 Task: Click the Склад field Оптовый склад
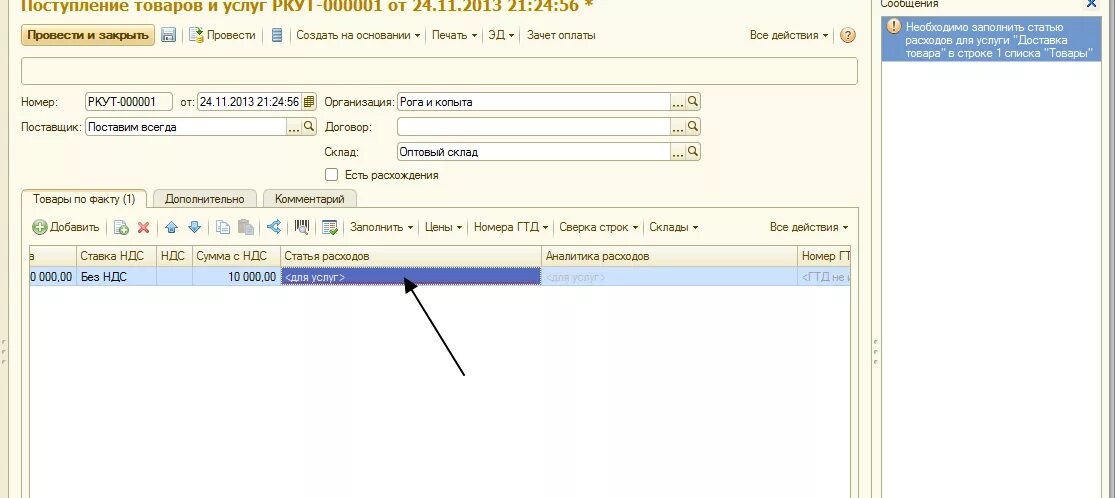(533, 152)
